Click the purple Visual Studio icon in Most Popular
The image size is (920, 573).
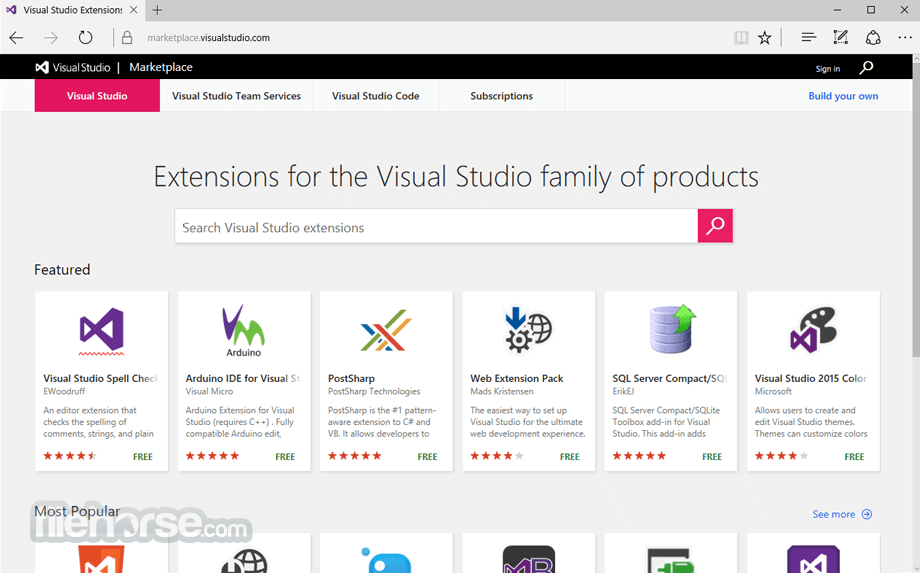(813, 559)
